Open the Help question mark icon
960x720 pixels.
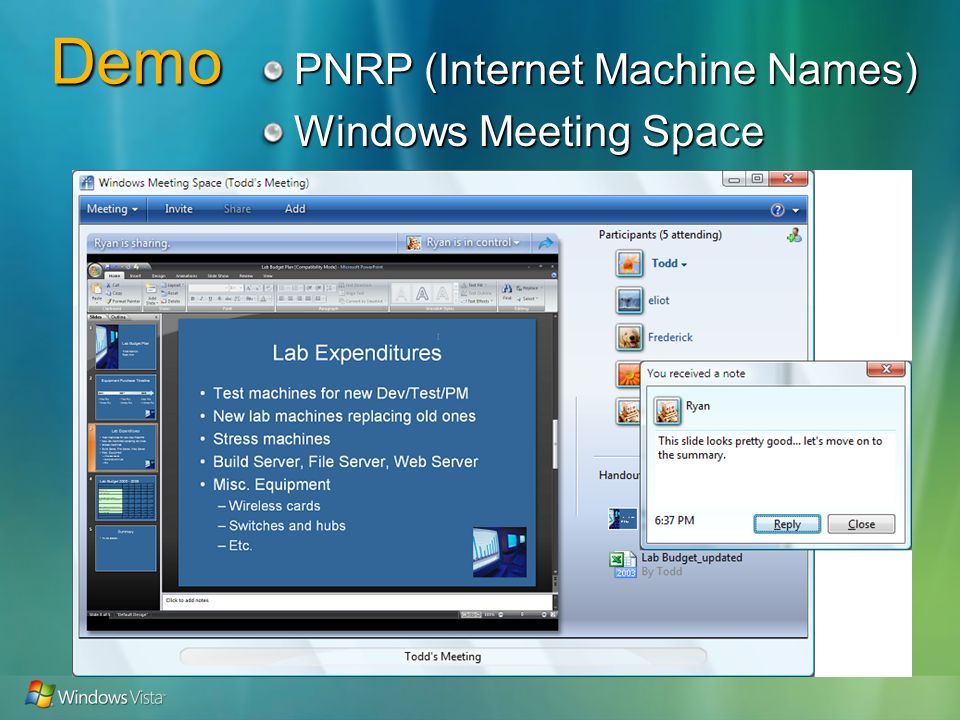click(778, 210)
